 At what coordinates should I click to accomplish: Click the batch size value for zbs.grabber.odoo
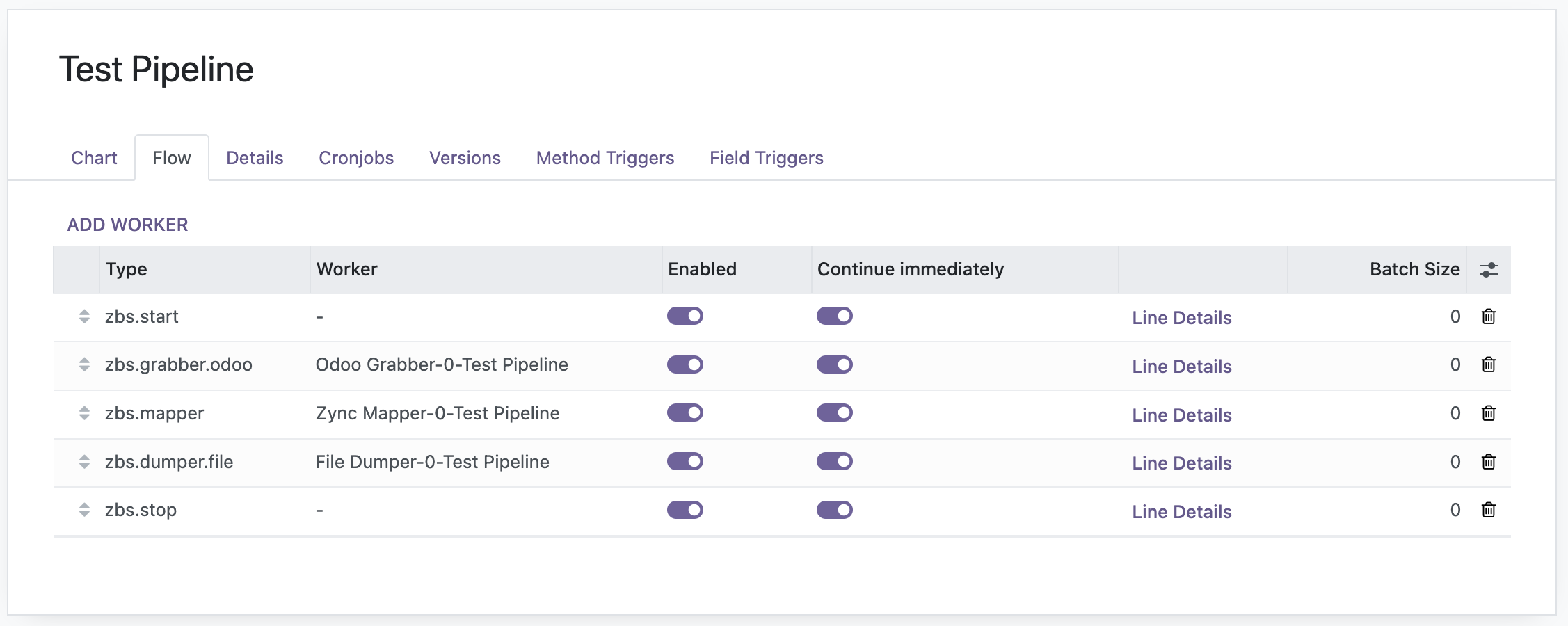[1455, 364]
